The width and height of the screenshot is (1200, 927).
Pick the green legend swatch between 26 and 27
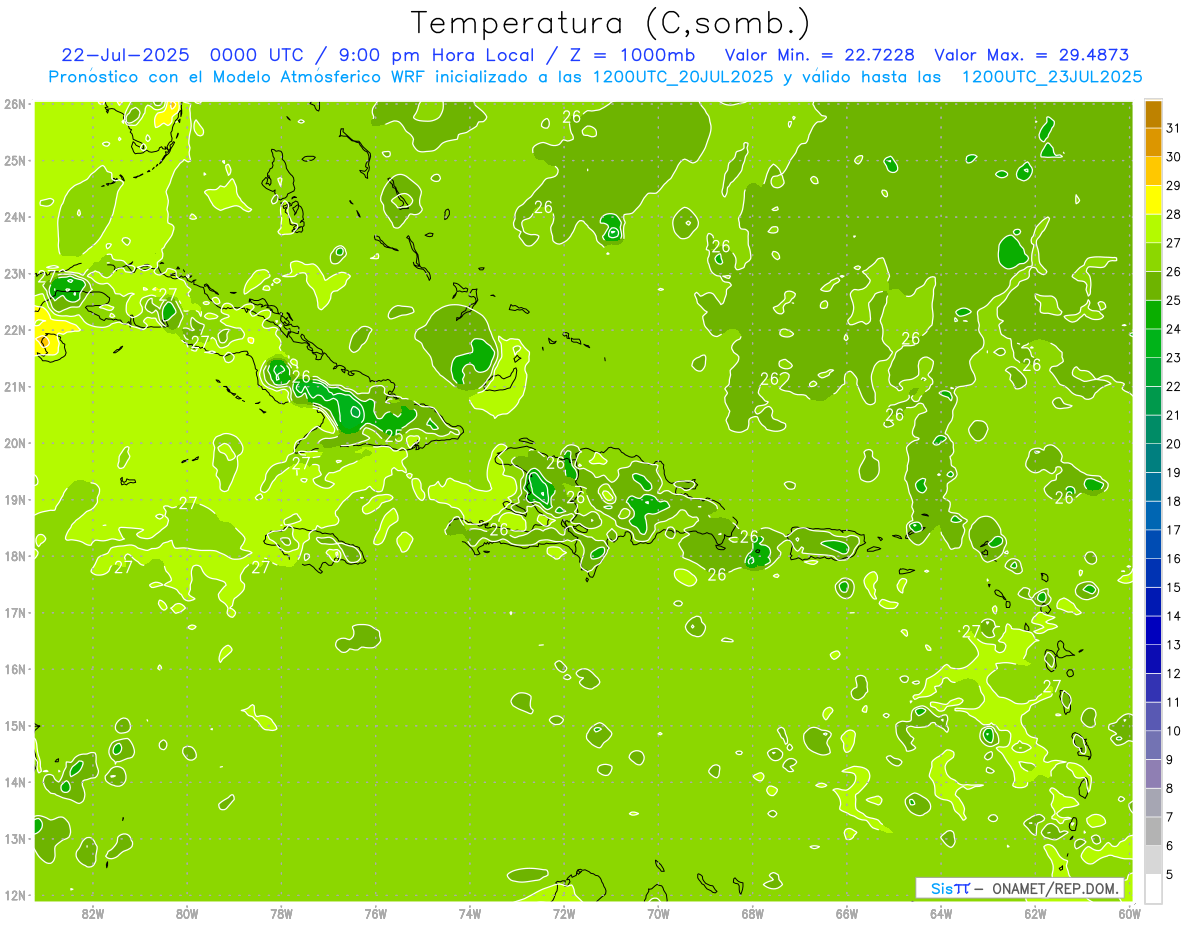tap(1153, 257)
